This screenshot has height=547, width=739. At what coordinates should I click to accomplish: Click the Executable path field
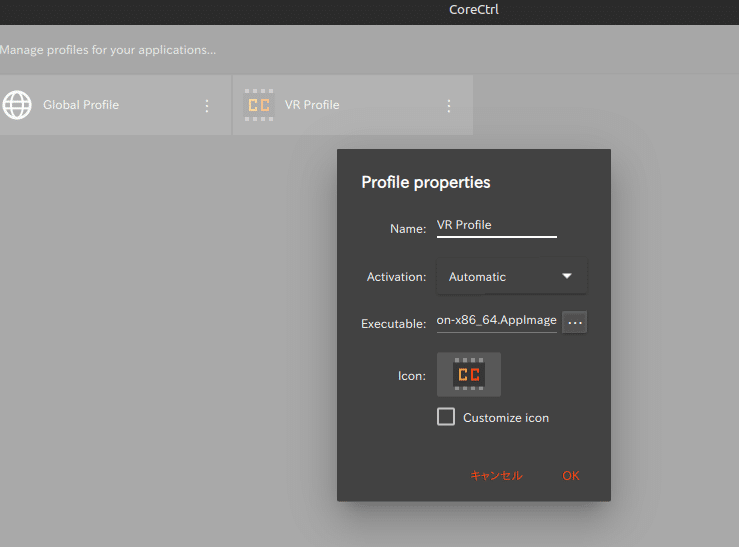click(x=496, y=320)
